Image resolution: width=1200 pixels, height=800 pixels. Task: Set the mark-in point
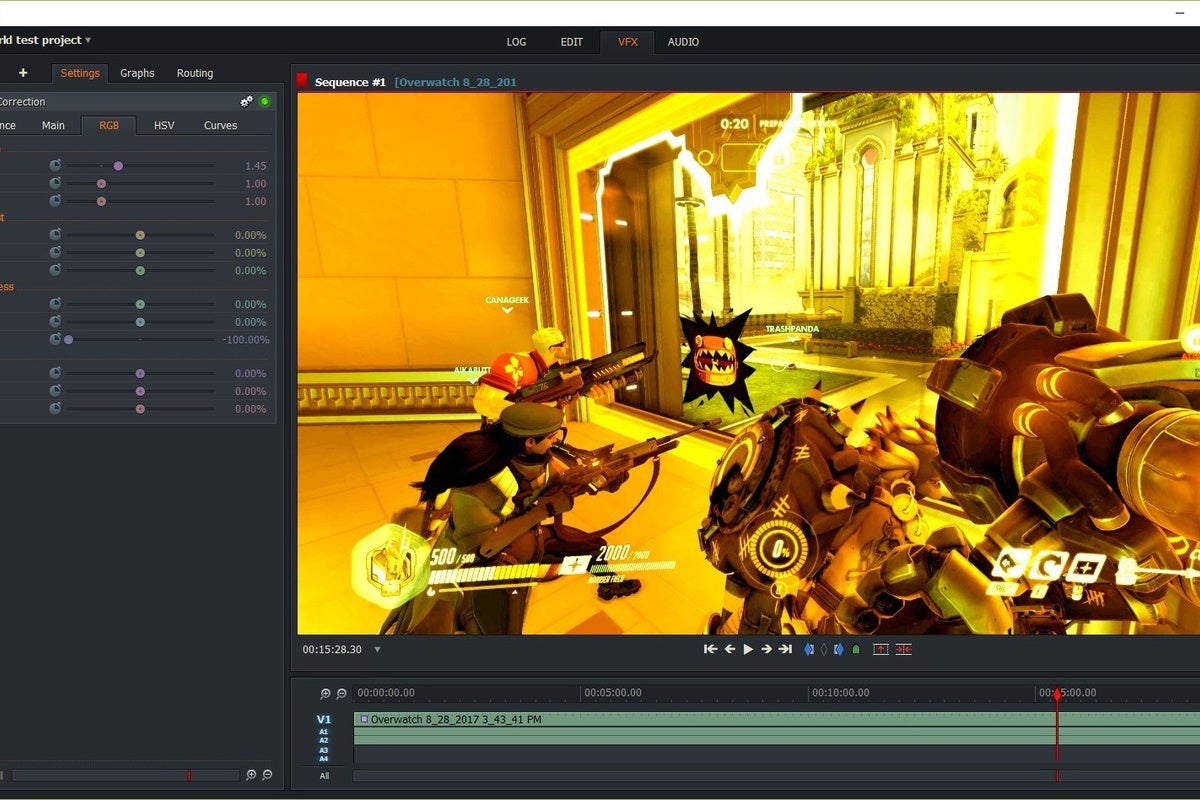tap(810, 649)
